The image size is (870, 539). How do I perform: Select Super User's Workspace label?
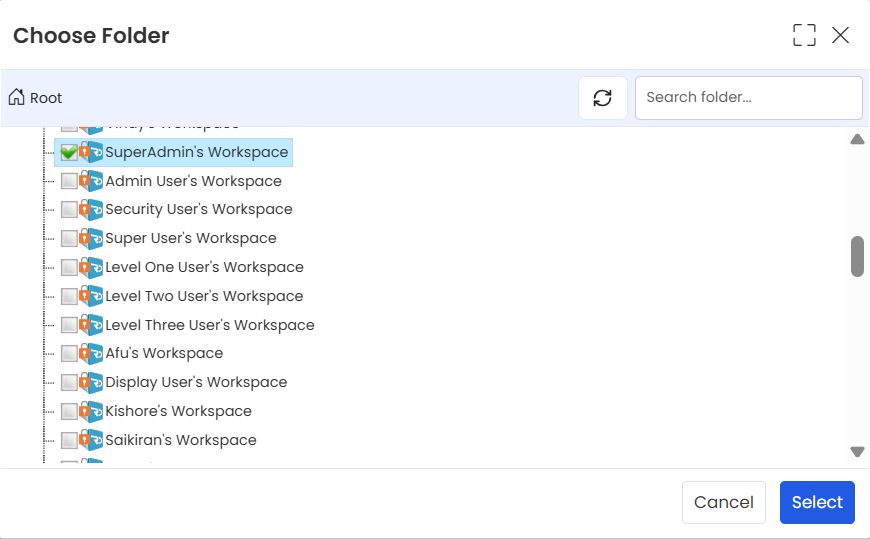[x=191, y=238]
